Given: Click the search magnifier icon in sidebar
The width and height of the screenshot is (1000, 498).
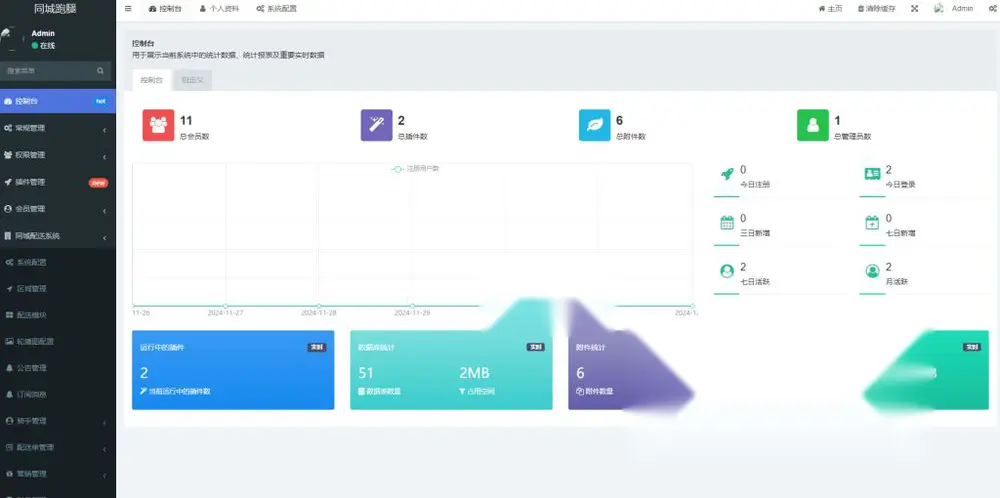Looking at the screenshot, I should [x=100, y=71].
